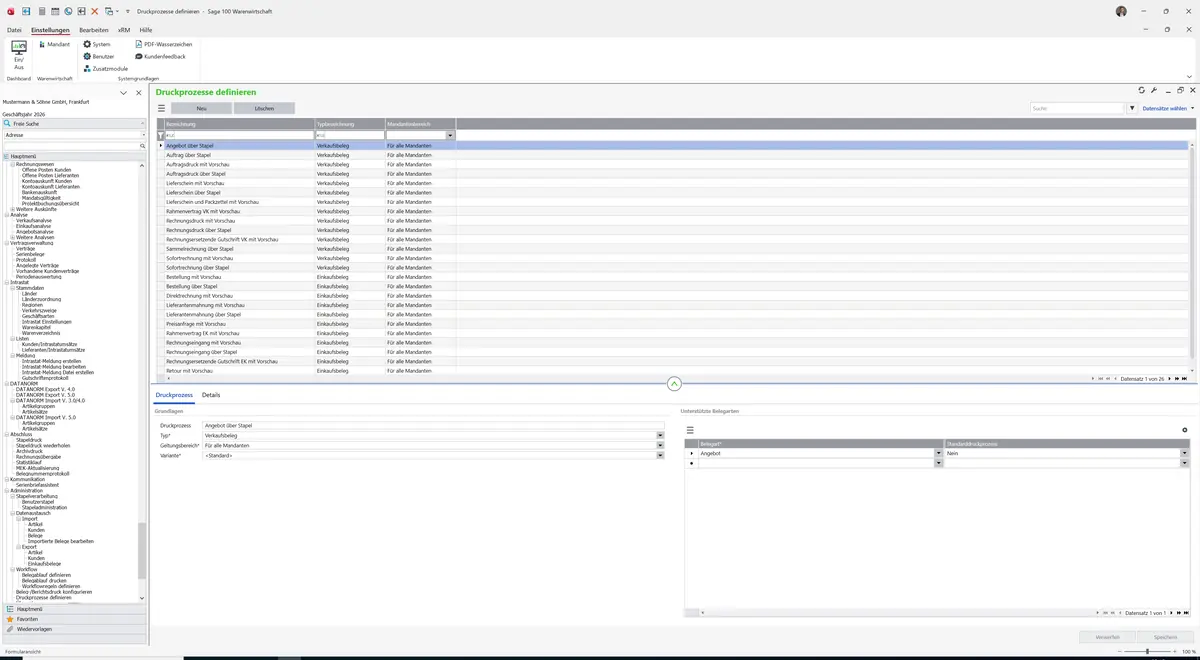Click the red X icon in quick access toolbar
Screen dimensions: 1200x660
[x=95, y=11]
